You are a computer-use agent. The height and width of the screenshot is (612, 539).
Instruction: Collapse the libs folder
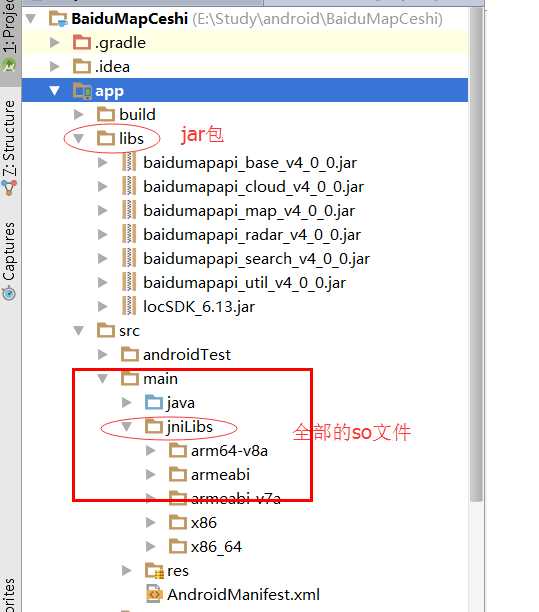(x=78, y=139)
